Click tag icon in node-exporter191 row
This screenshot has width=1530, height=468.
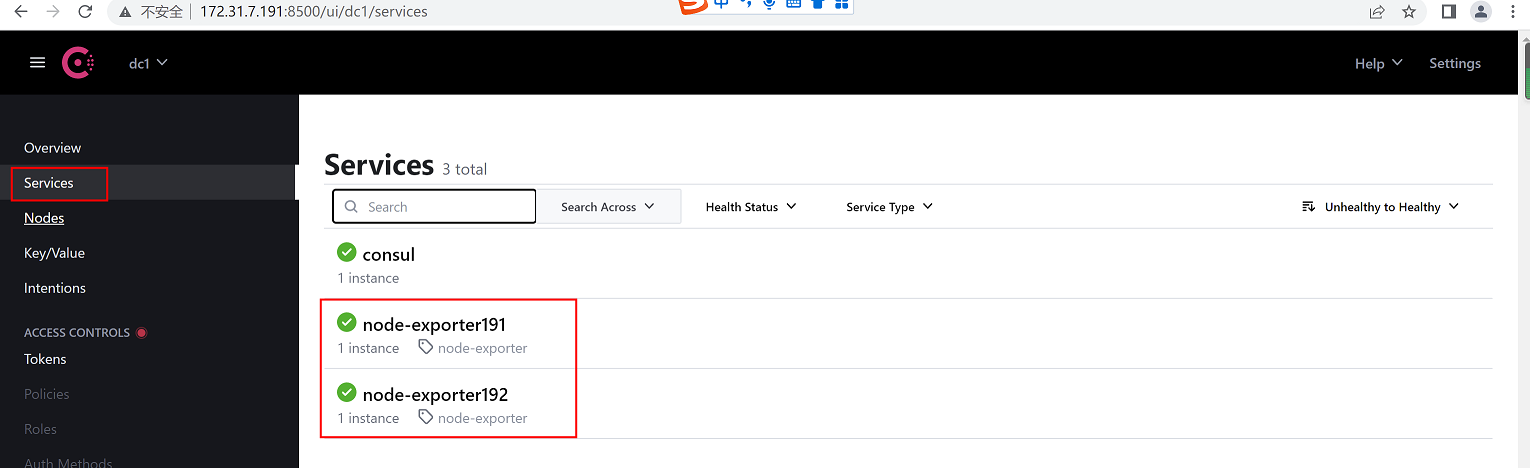click(x=426, y=347)
